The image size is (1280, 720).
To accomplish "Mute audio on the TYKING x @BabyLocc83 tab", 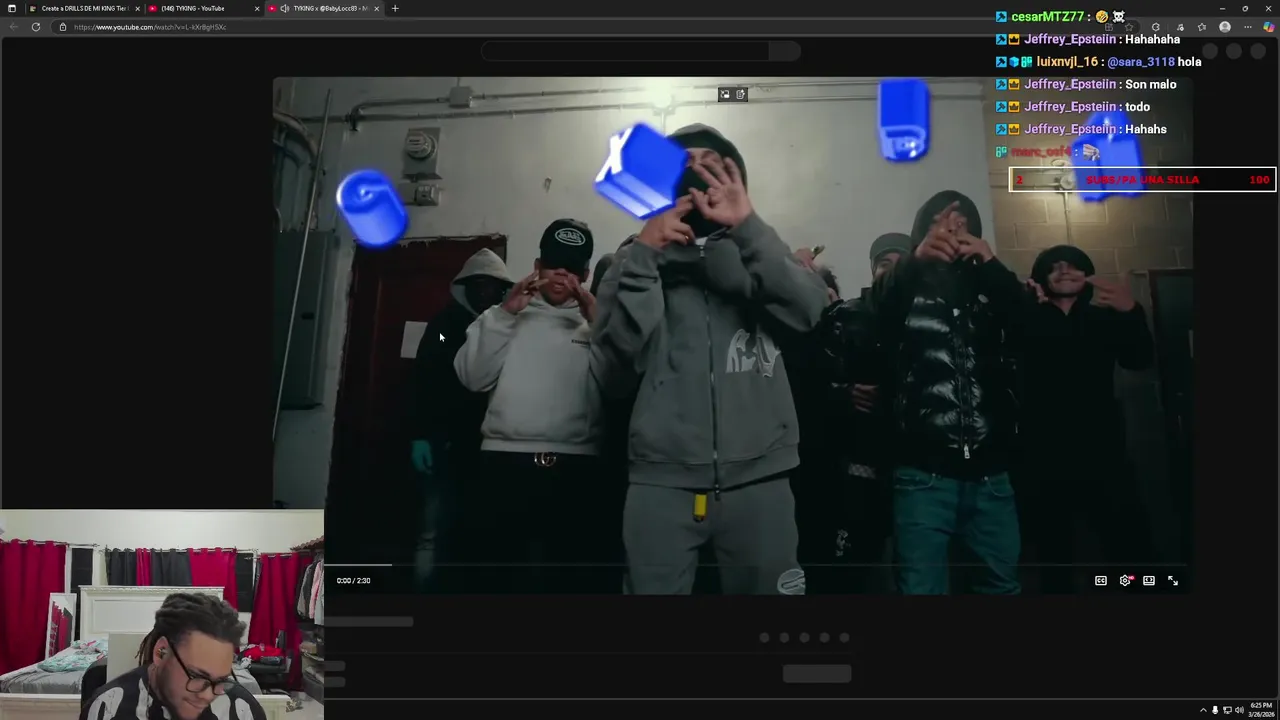I will [285, 8].
